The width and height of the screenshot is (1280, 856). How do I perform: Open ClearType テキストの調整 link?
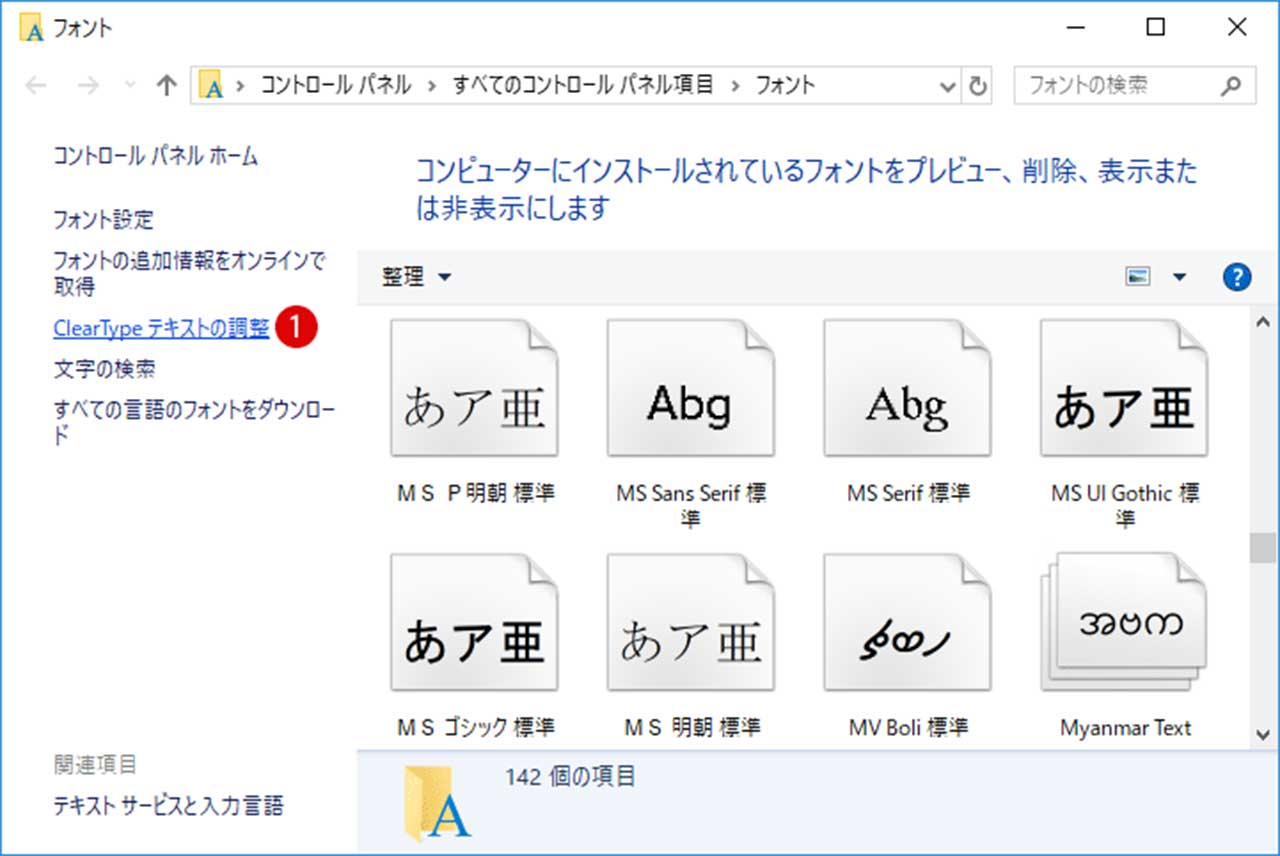(161, 328)
